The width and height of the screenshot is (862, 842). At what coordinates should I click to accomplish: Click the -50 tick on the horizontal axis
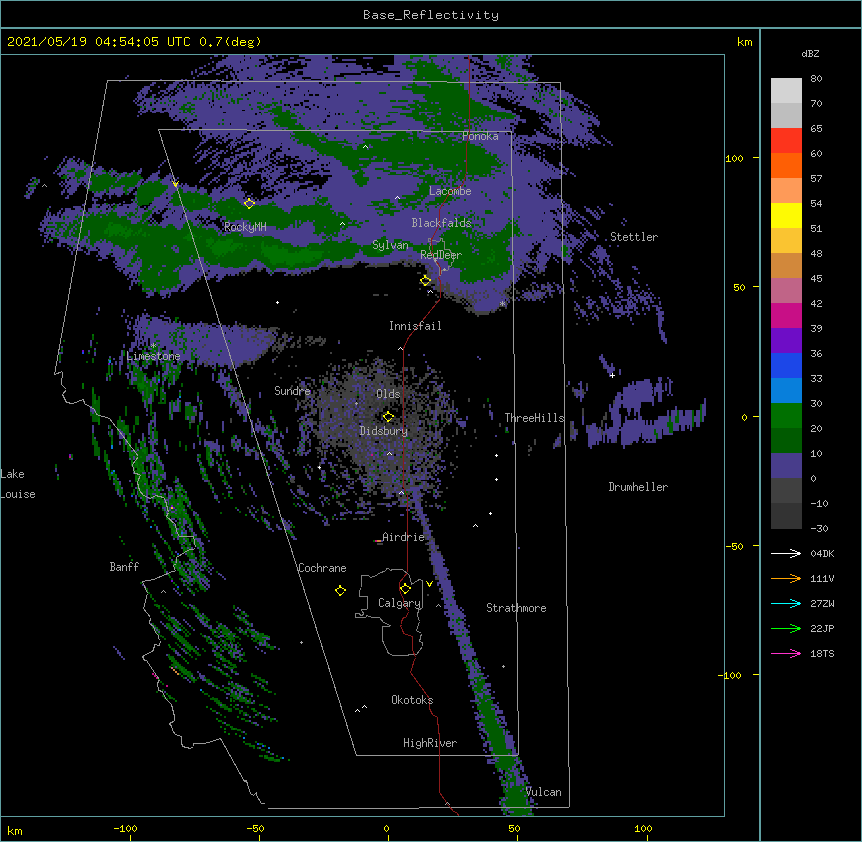[x=256, y=829]
